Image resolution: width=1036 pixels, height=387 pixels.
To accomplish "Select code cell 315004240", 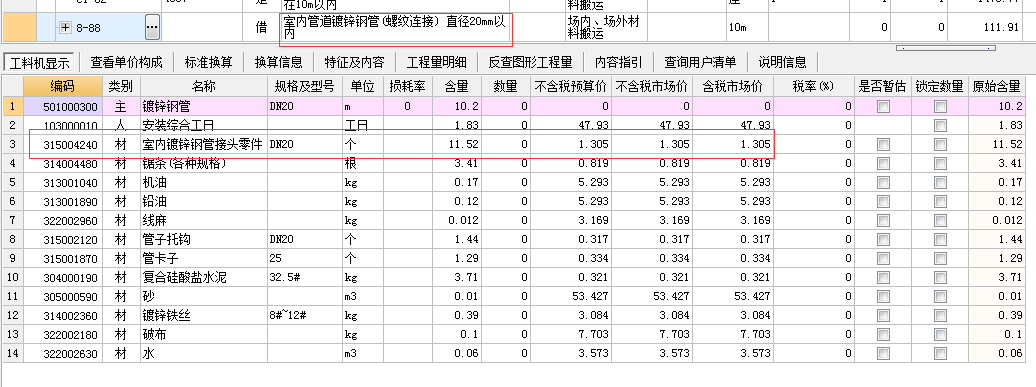I will [x=63, y=145].
